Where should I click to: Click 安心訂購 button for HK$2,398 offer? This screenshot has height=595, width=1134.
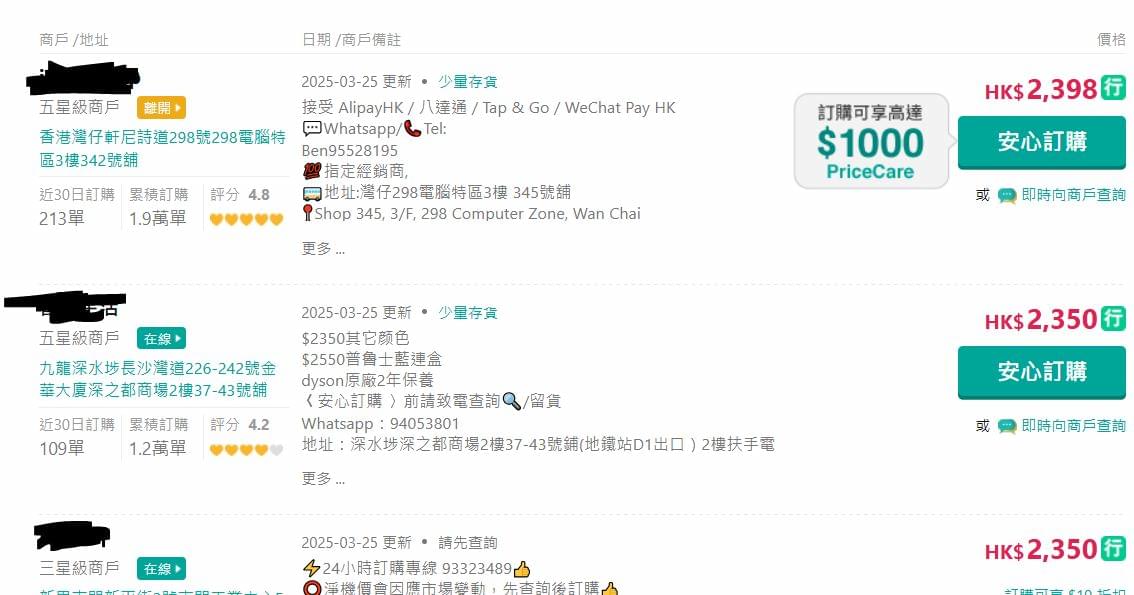1041,142
